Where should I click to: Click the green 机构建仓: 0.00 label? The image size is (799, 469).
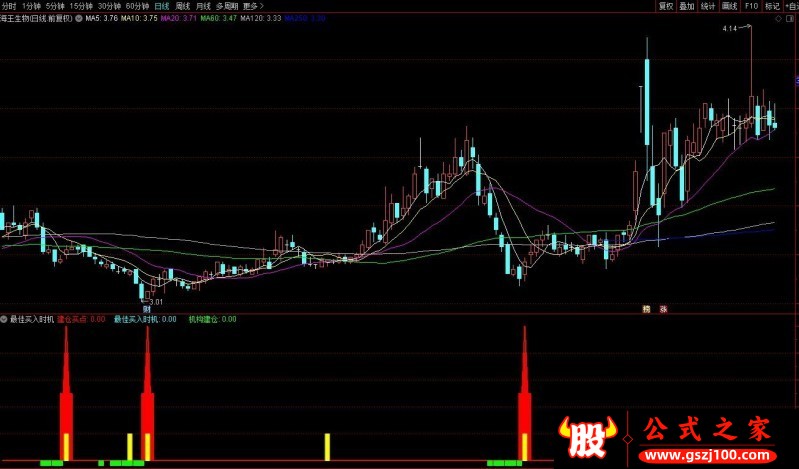(x=212, y=320)
